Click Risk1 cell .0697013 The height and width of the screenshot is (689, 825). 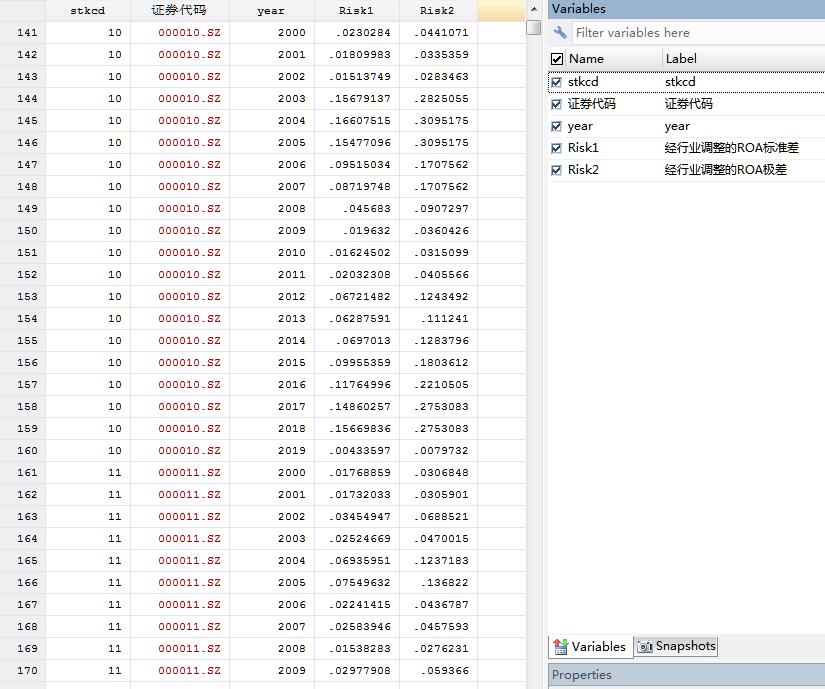click(357, 341)
